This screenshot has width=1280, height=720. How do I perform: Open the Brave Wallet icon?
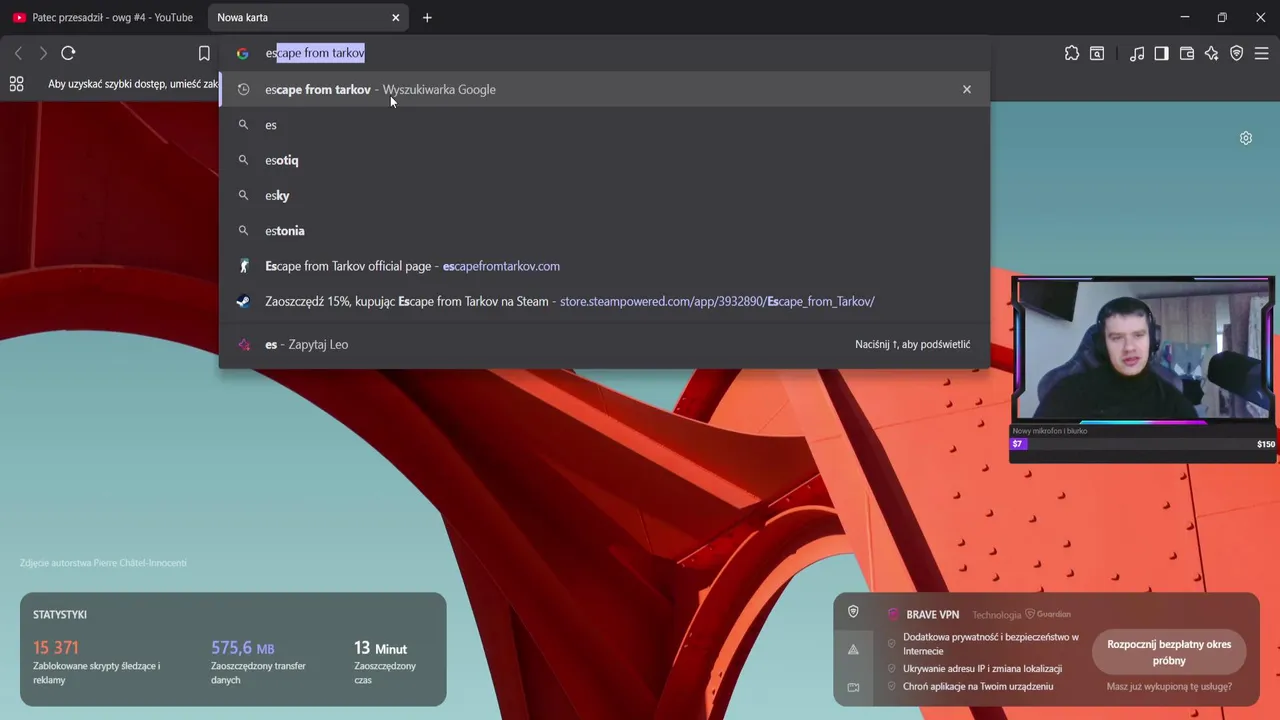(x=1187, y=53)
